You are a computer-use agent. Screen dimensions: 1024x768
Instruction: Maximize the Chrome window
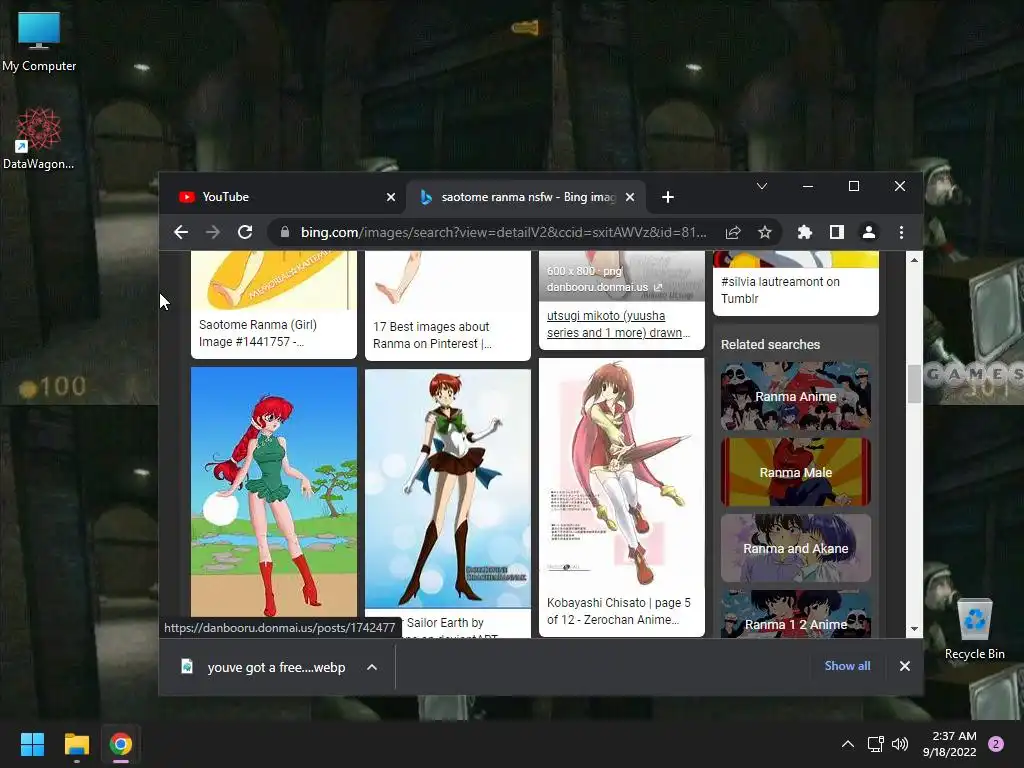point(854,186)
